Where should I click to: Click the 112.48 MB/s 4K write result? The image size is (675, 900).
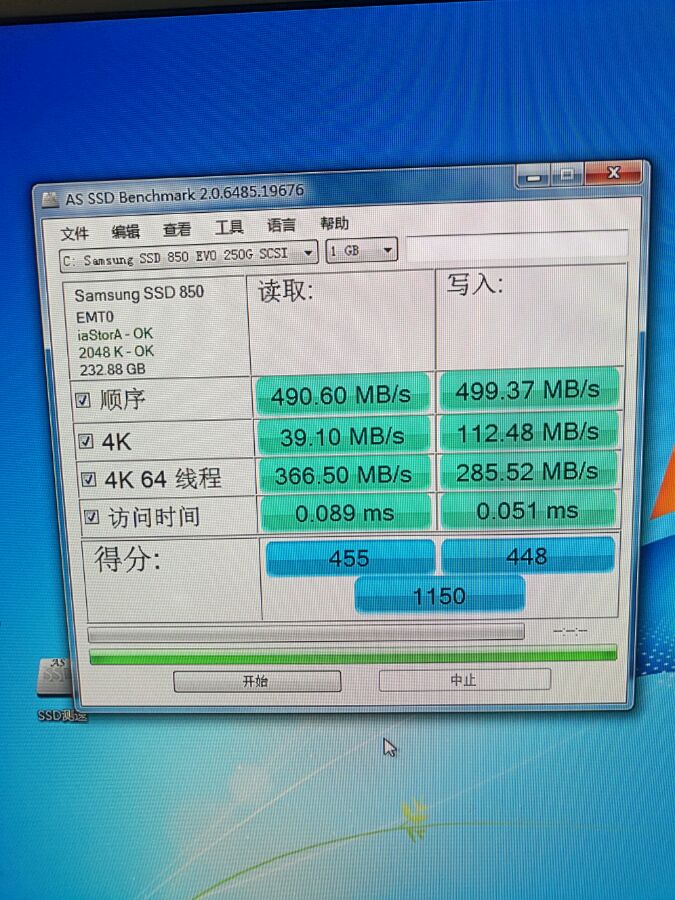(x=528, y=432)
